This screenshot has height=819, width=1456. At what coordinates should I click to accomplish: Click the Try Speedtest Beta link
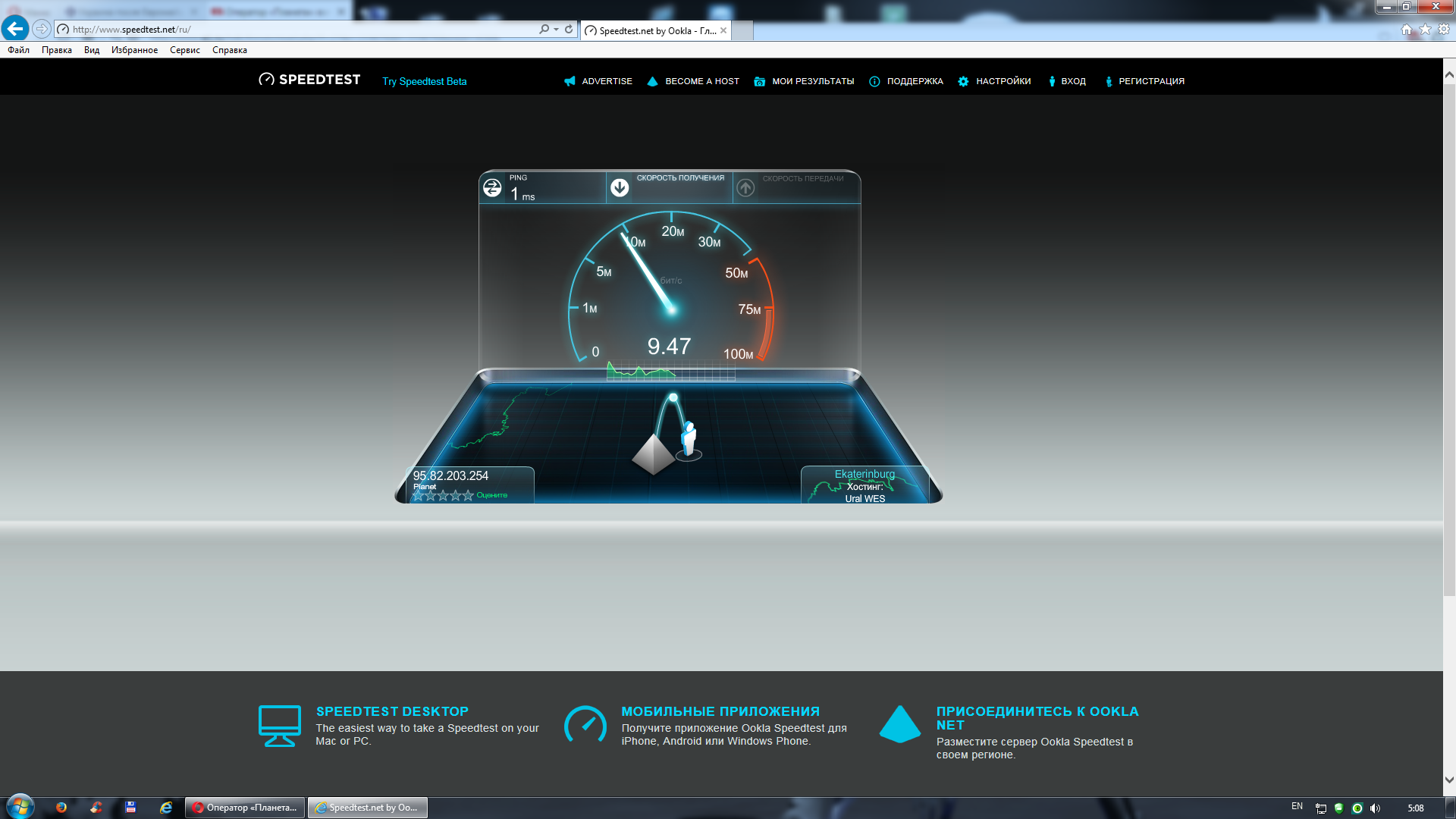(424, 81)
